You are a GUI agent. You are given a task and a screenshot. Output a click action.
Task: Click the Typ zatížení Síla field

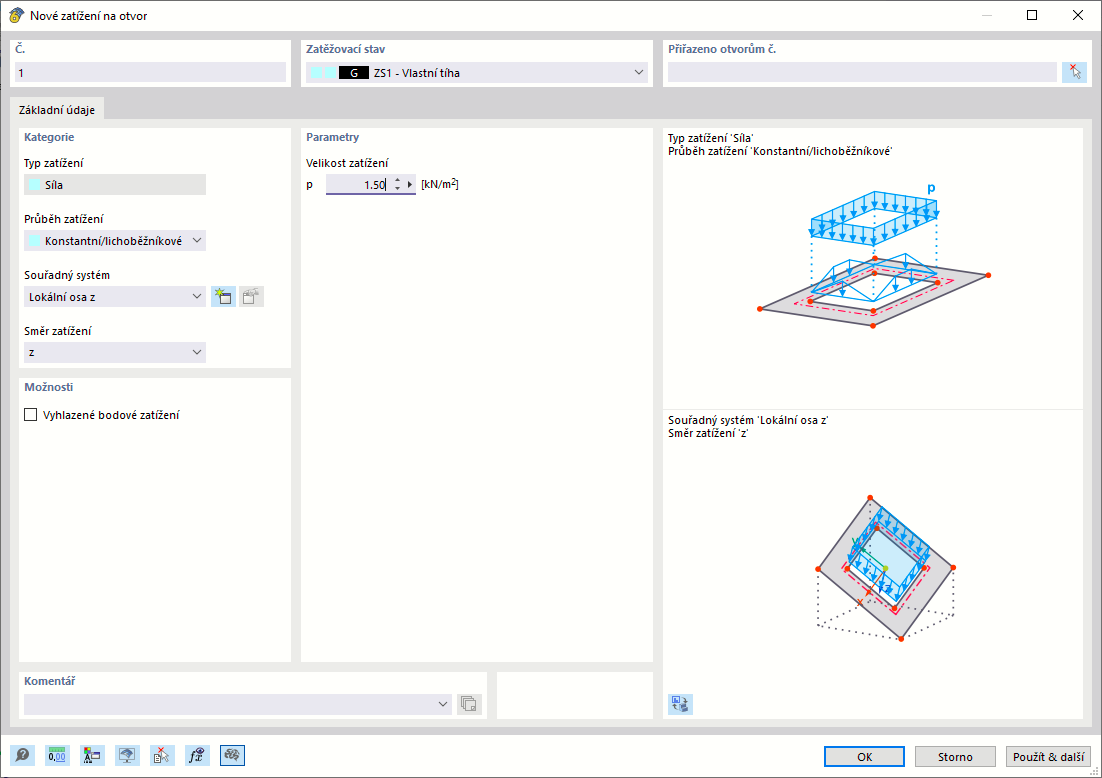[x=115, y=185]
